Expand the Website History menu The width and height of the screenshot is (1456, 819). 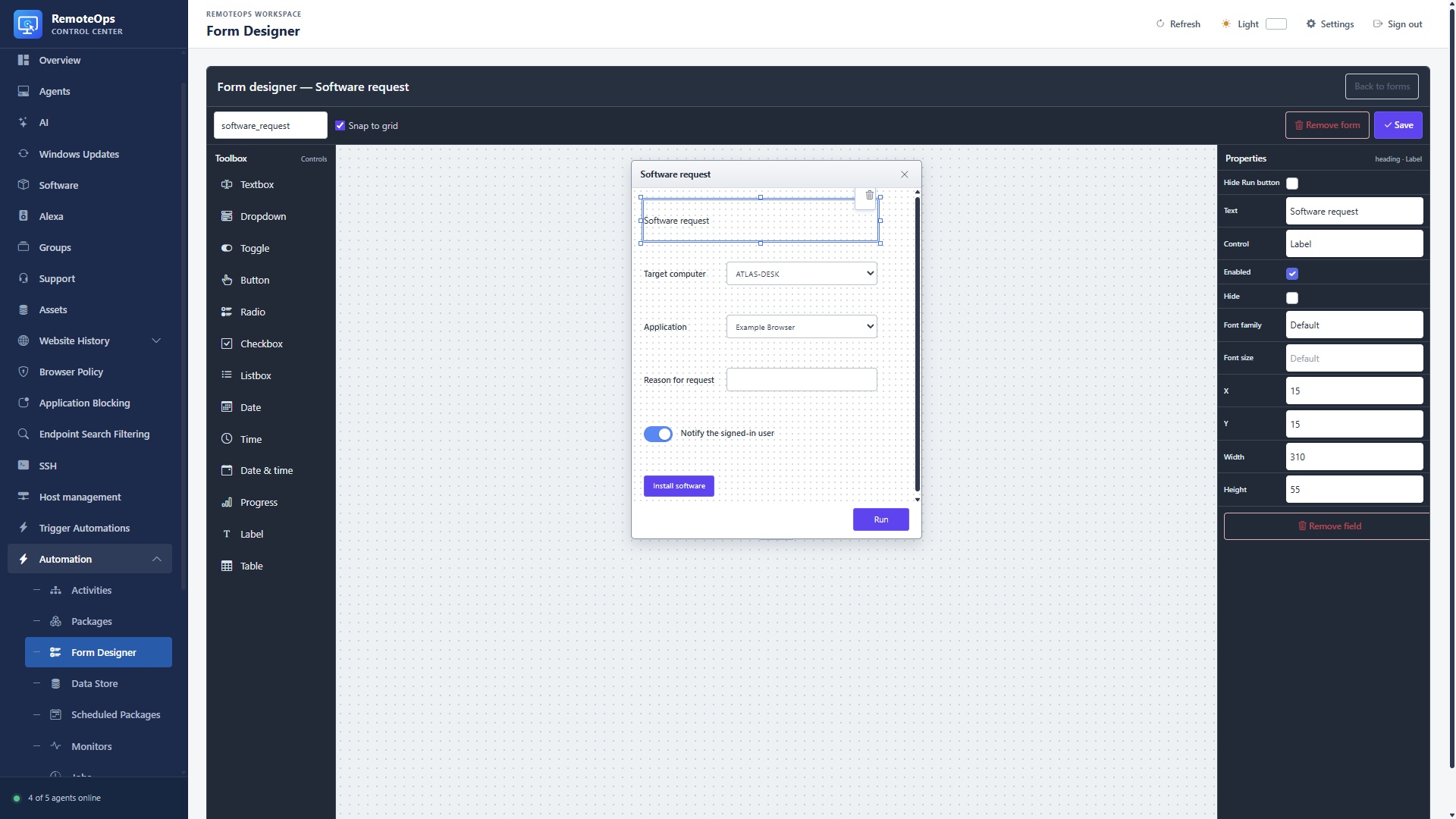(89, 340)
